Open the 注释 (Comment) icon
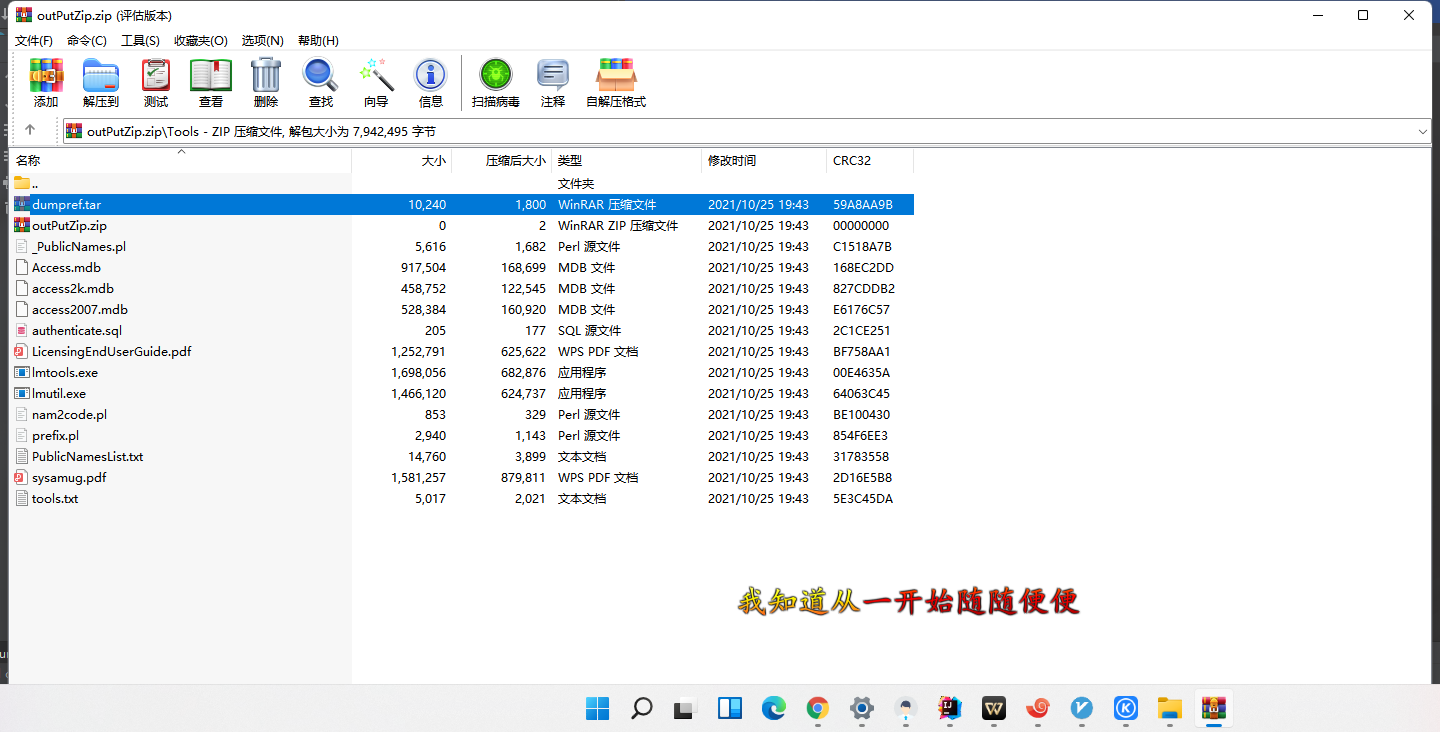1440x732 pixels. click(x=552, y=82)
